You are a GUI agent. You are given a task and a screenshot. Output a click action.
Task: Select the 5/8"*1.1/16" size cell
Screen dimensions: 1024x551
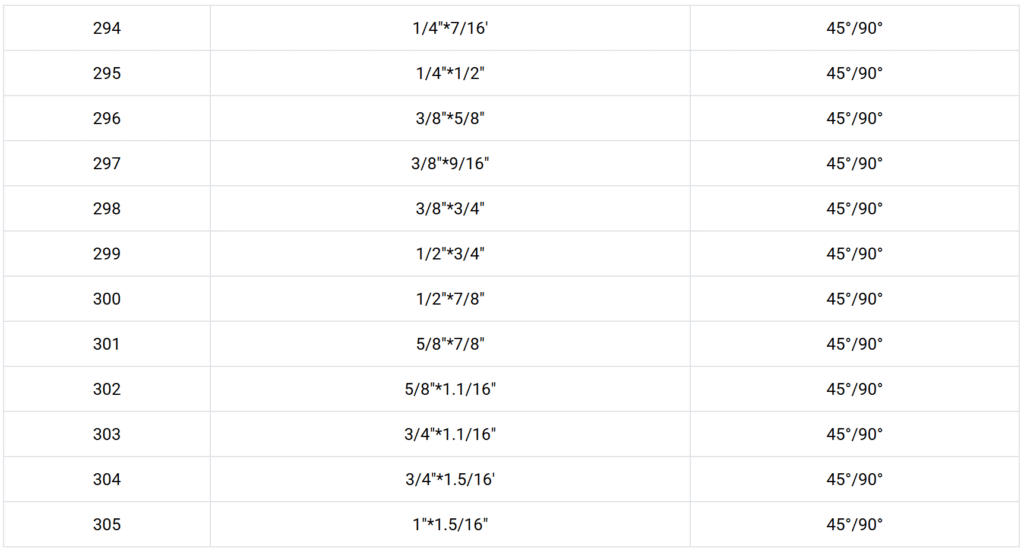click(450, 389)
